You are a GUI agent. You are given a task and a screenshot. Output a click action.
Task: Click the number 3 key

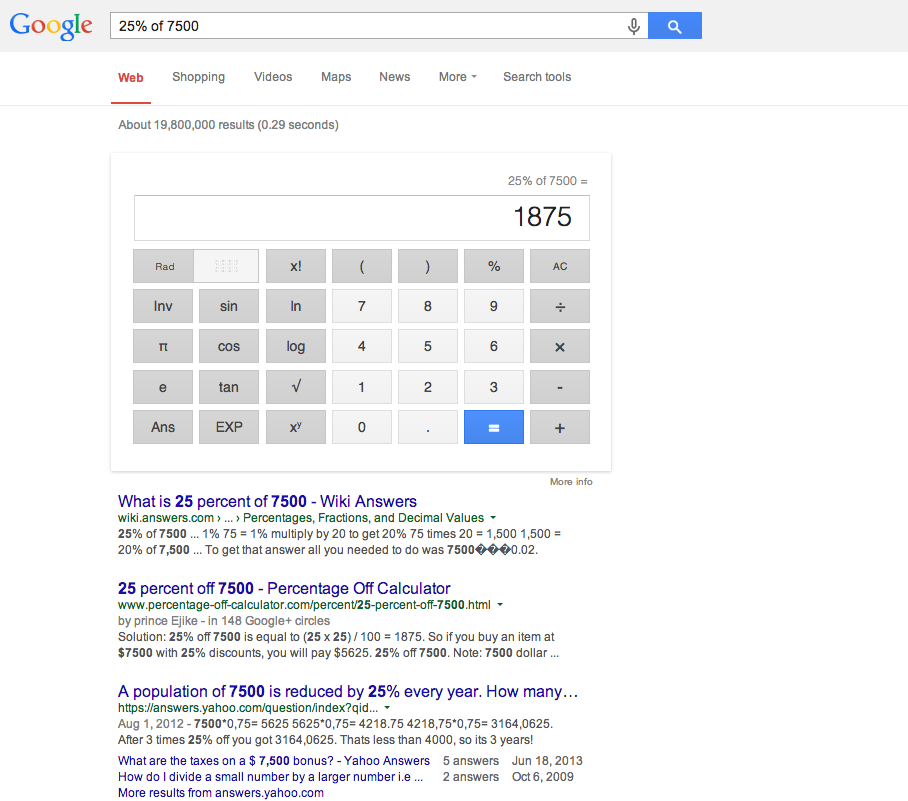(x=494, y=387)
